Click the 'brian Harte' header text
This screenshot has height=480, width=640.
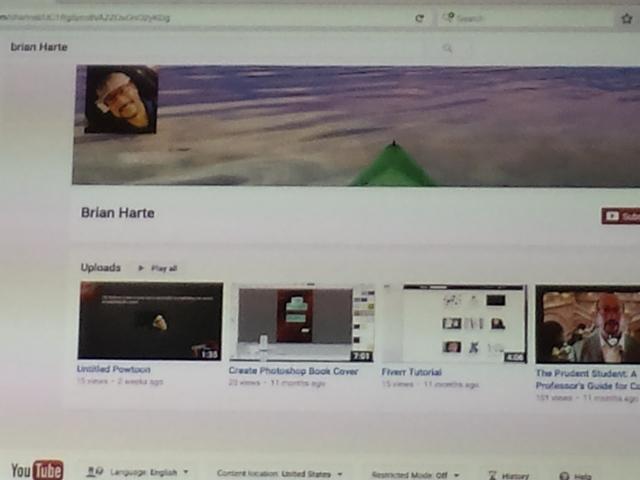click(x=39, y=47)
